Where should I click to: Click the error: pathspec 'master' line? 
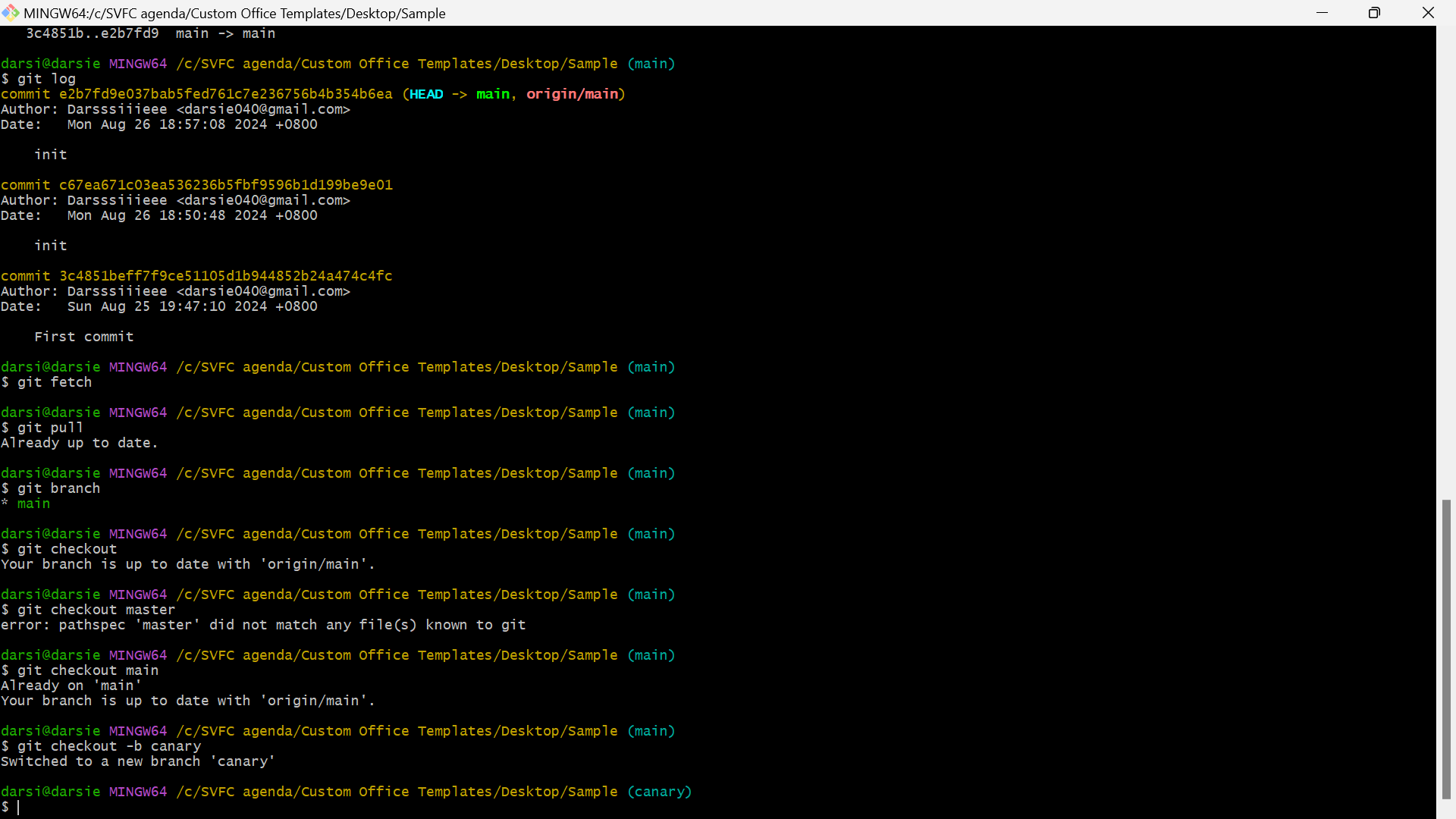(263, 625)
